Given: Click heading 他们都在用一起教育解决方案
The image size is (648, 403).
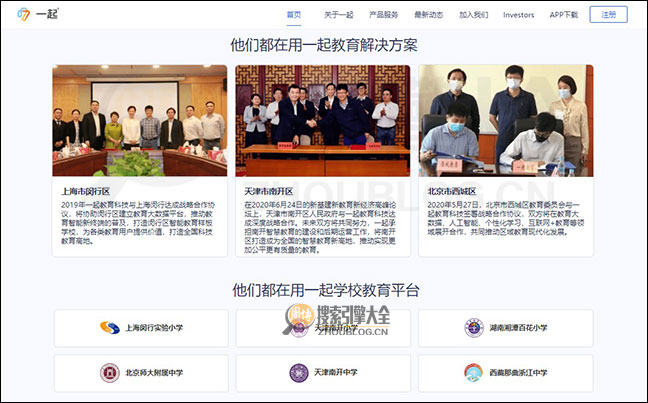Looking at the screenshot, I should (x=324, y=45).
